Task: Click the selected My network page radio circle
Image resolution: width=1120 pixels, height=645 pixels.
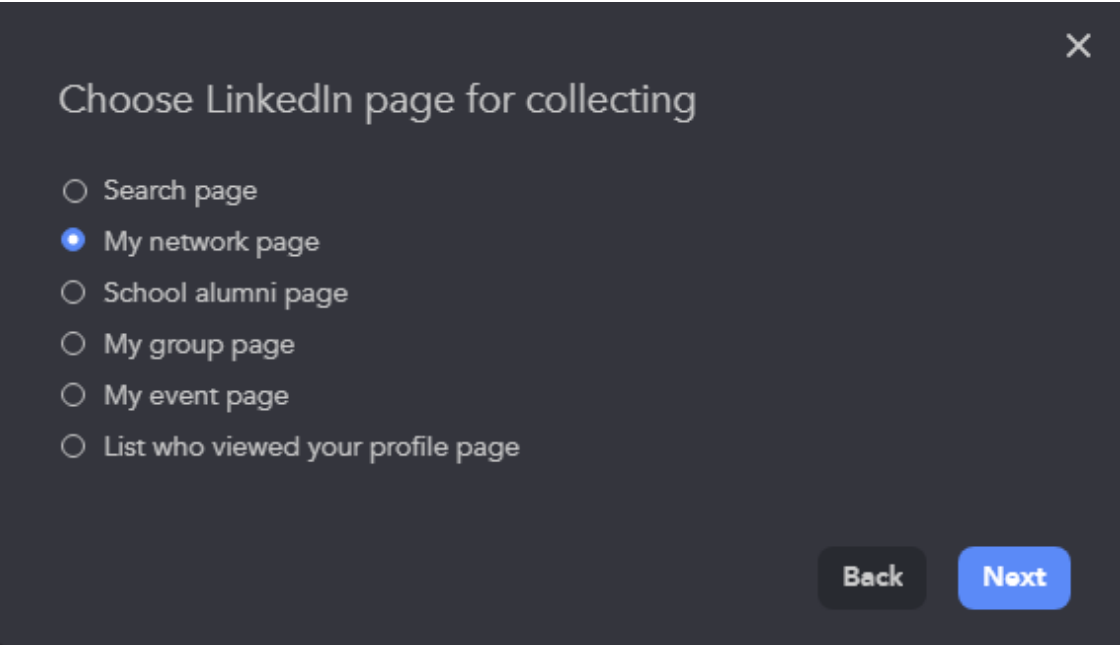Action: point(73,240)
